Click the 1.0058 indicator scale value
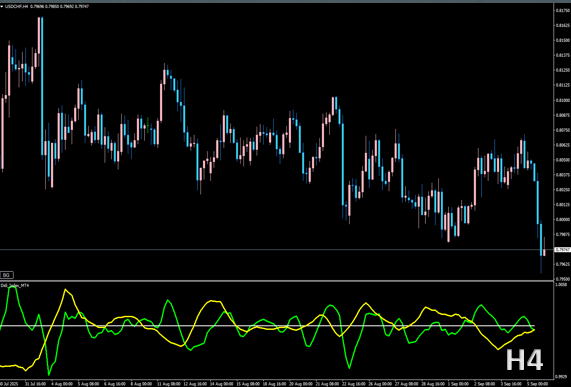 [x=561, y=284]
